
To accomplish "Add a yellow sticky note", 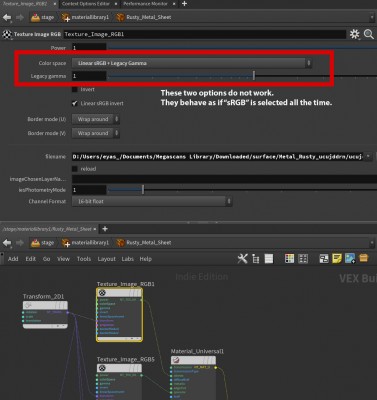I will pyautogui.click(x=337, y=259).
